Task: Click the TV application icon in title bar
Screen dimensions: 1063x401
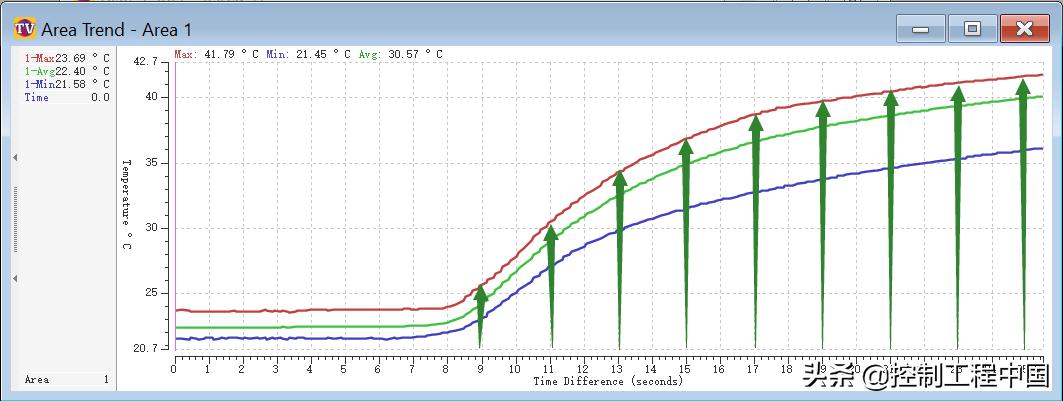Action: 24,29
